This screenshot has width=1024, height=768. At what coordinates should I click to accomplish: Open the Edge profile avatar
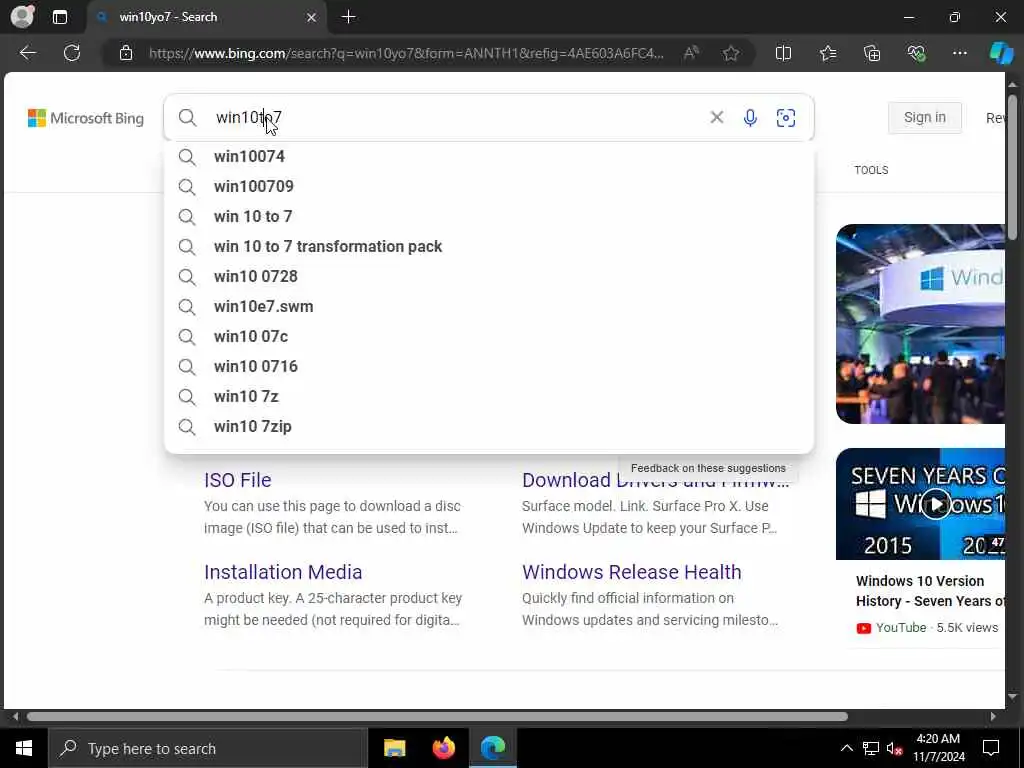22,16
